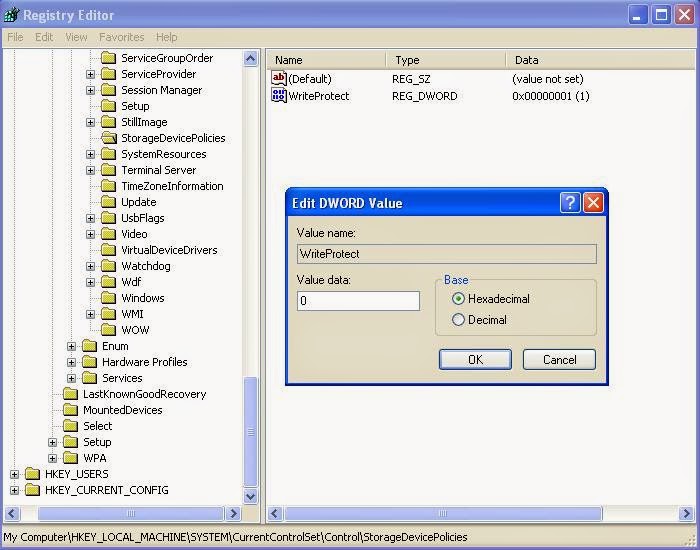Click the ServiceGroupOrder folder icon
Image resolution: width=700 pixels, height=550 pixels.
(x=108, y=58)
